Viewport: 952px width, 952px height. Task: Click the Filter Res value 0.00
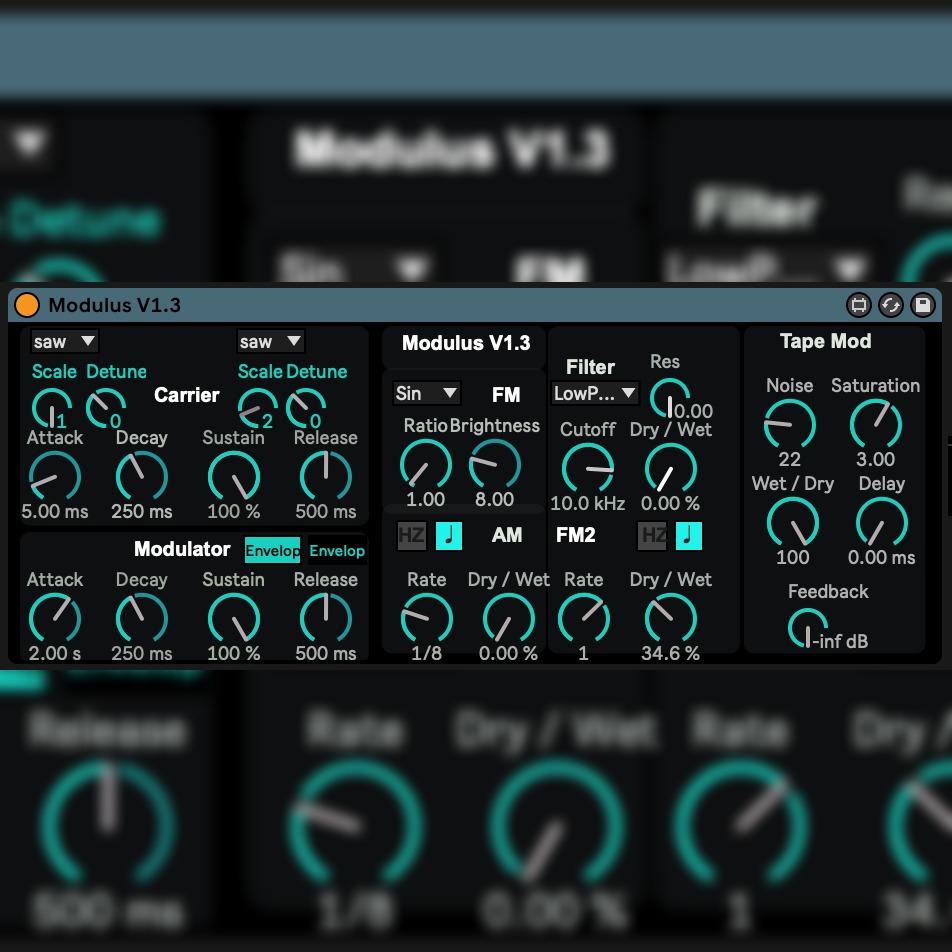693,411
